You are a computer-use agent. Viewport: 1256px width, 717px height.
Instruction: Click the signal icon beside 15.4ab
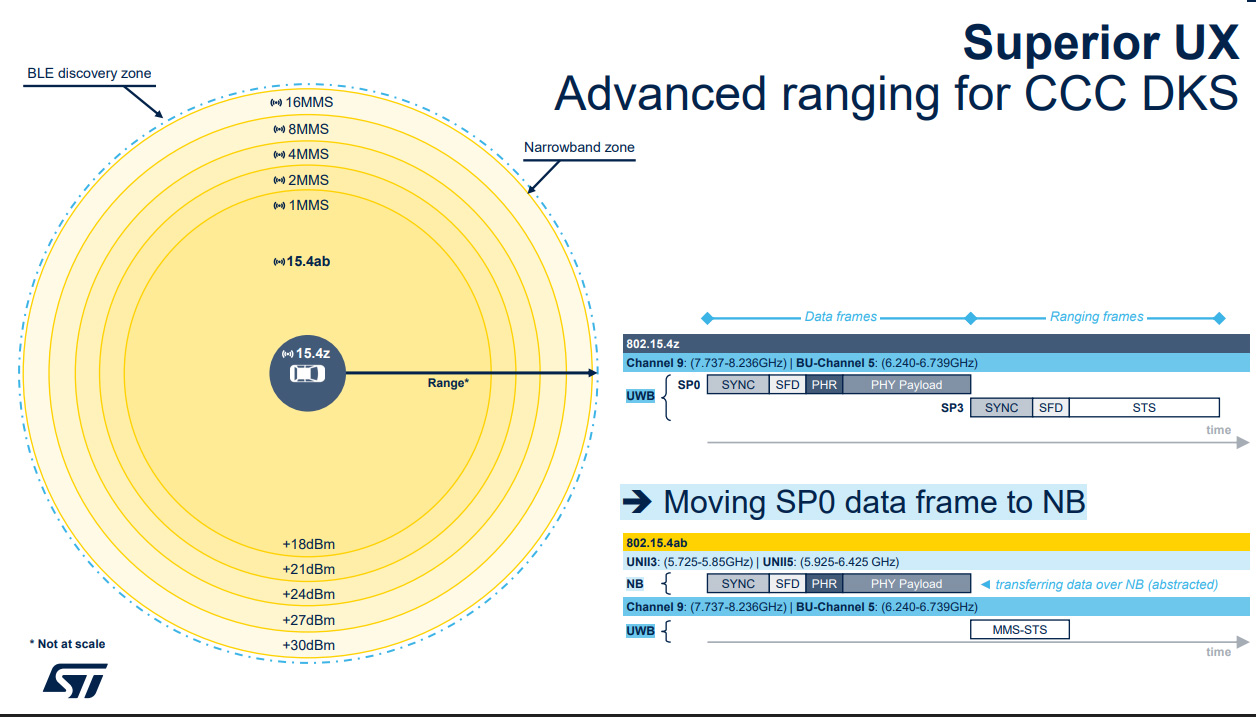(279, 262)
